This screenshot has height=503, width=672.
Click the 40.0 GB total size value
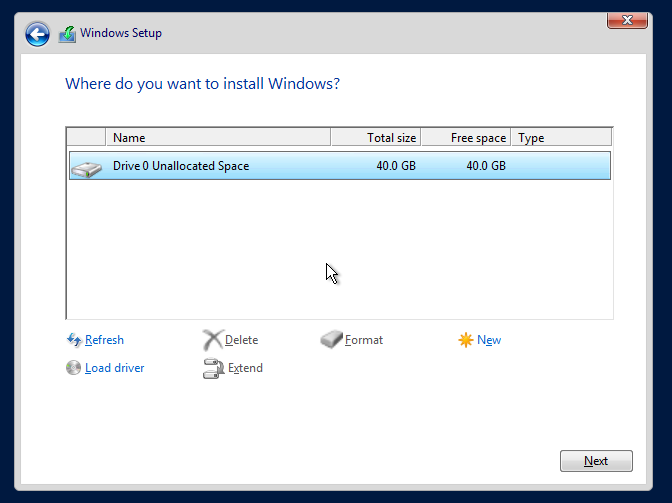[x=396, y=166]
